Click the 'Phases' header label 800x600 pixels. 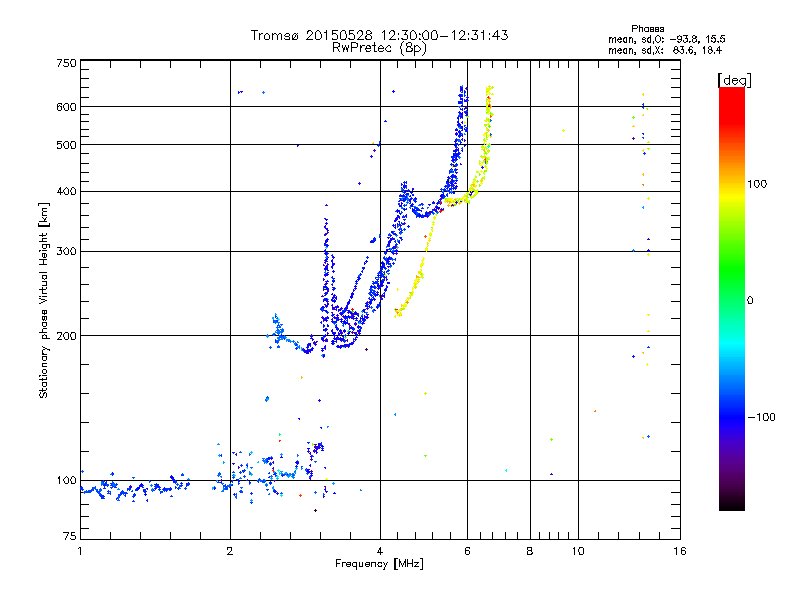click(x=647, y=29)
